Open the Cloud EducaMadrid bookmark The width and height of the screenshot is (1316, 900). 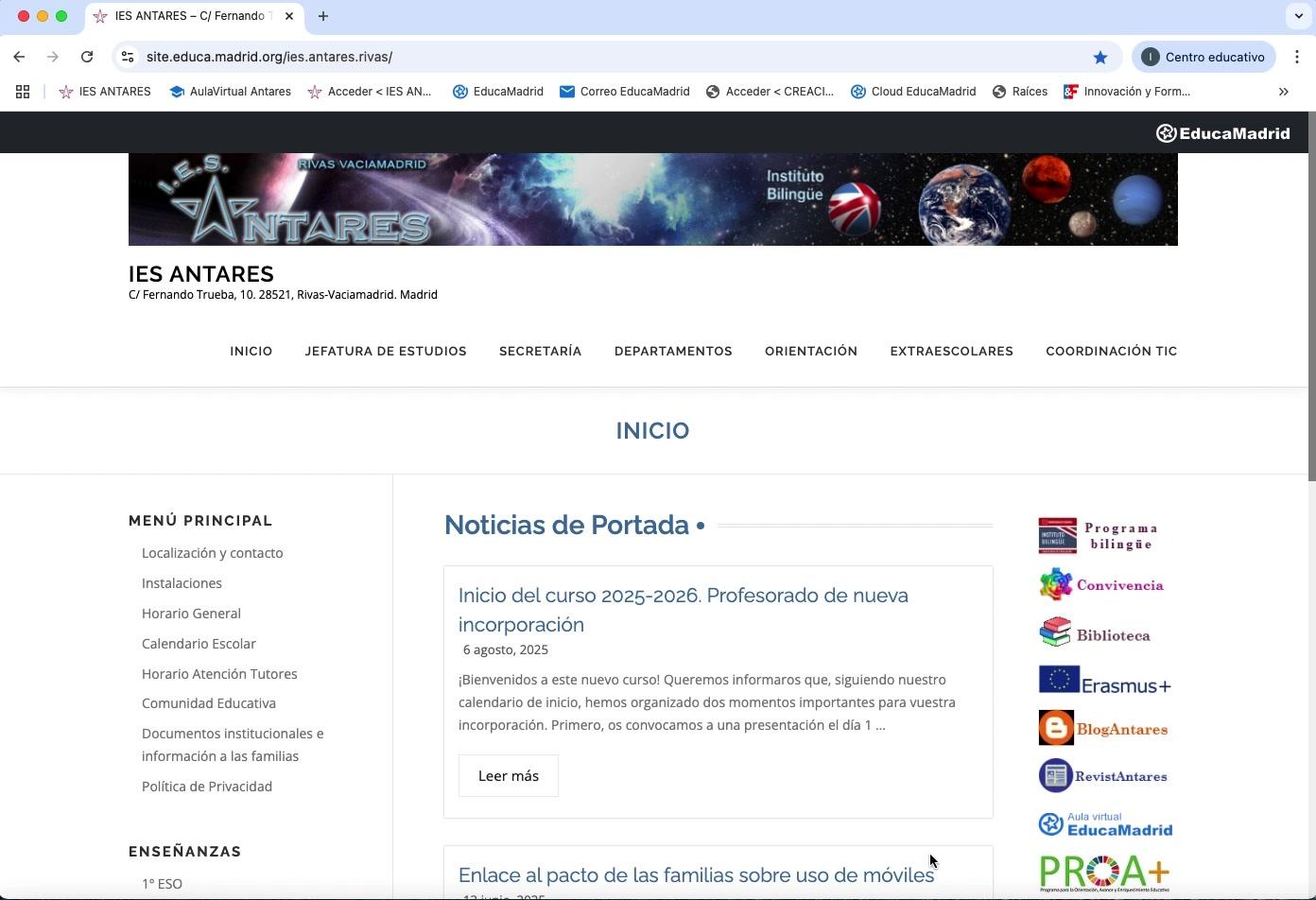pyautogui.click(x=913, y=92)
